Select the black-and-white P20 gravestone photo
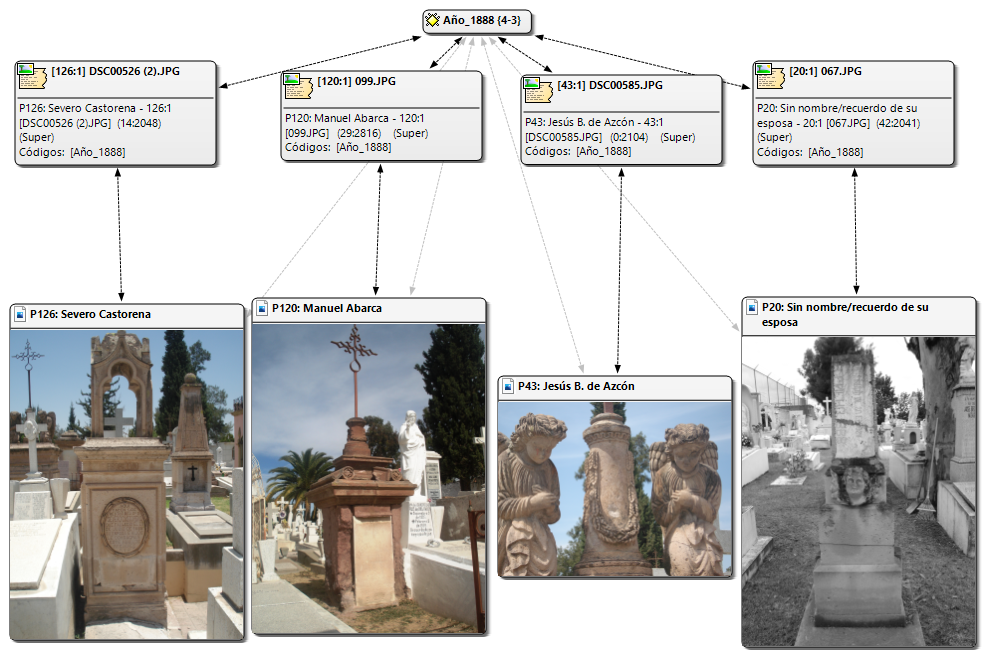Screen dimensions: 985x656 click(858, 490)
